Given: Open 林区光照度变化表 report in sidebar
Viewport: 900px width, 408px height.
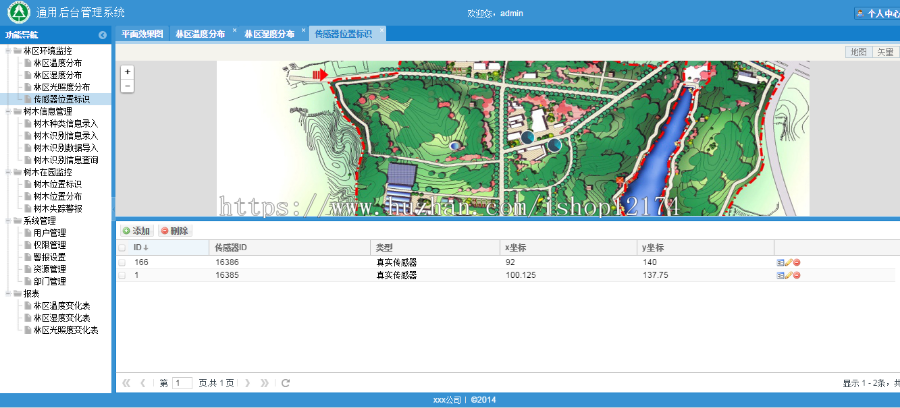Looking at the screenshot, I should (x=65, y=330).
